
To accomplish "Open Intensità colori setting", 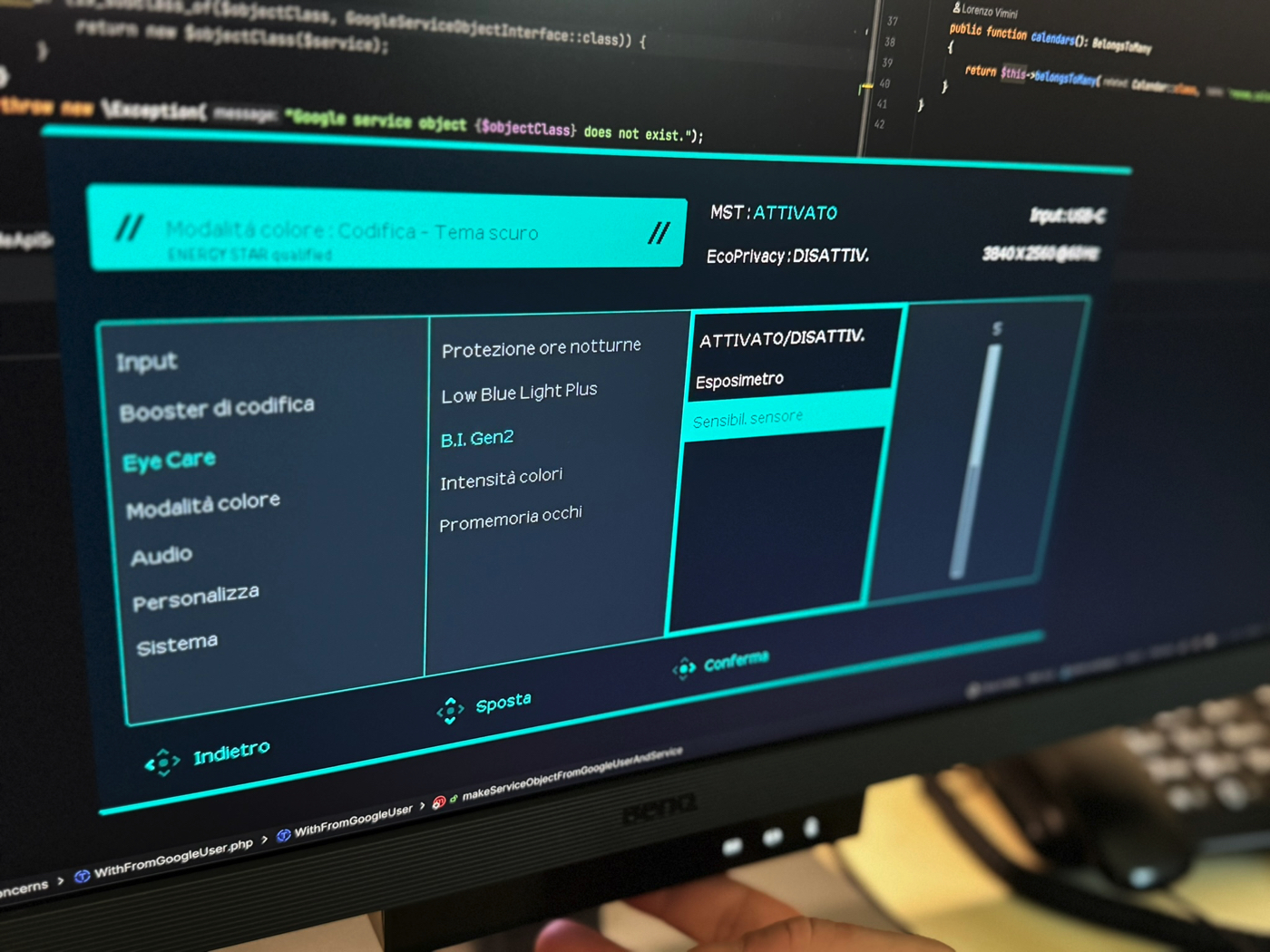I will pyautogui.click(x=502, y=479).
